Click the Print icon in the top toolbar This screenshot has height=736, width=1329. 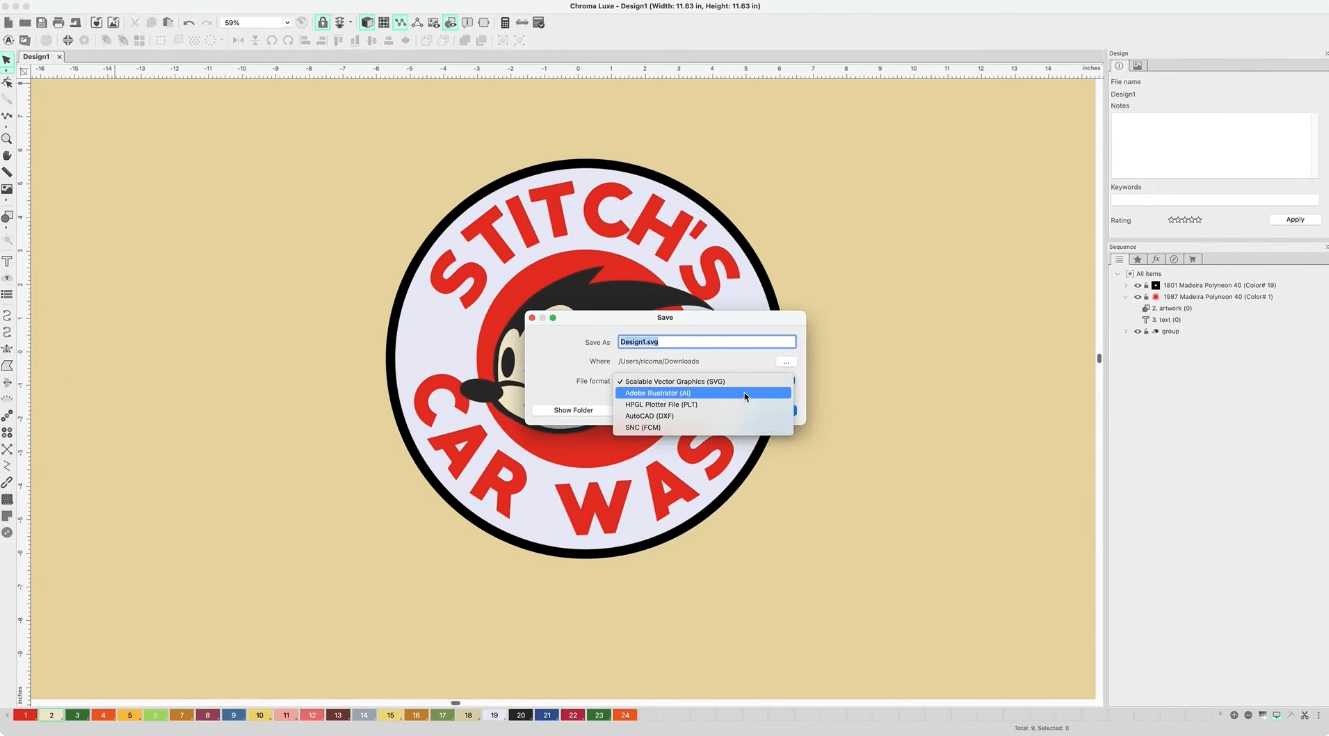coord(60,22)
